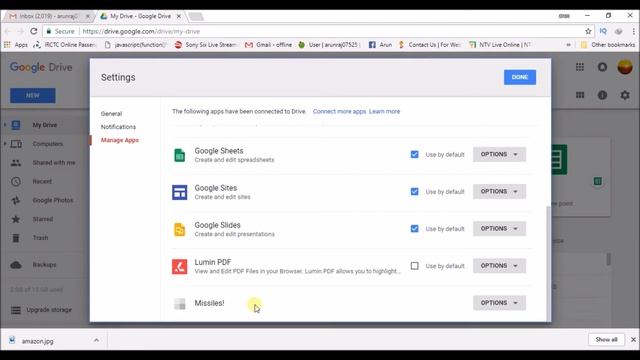Image resolution: width=640 pixels, height=360 pixels.
Task: Bookmark this page with the star
Action: [x=588, y=31]
